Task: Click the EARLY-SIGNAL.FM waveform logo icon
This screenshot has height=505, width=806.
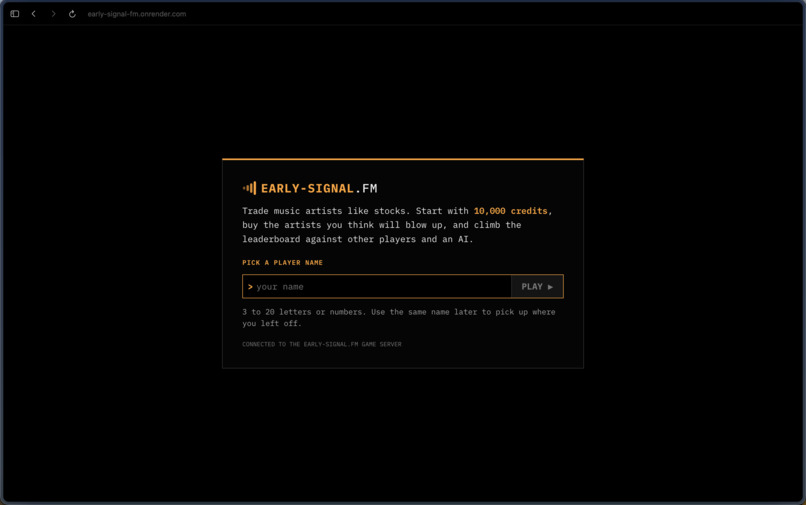Action: 249,188
